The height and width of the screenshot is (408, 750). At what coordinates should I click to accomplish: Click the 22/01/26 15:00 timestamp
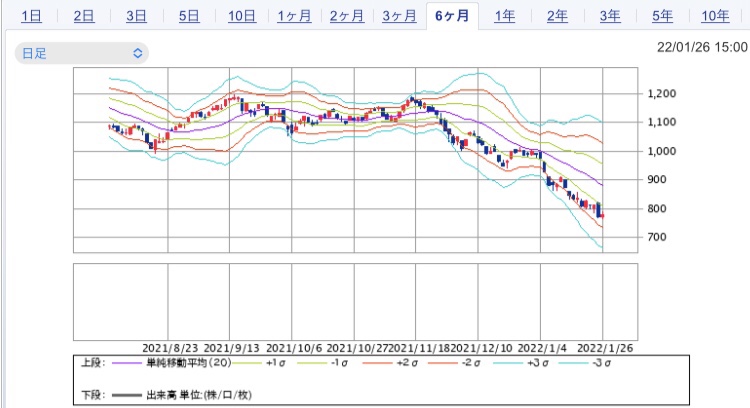[702, 47]
